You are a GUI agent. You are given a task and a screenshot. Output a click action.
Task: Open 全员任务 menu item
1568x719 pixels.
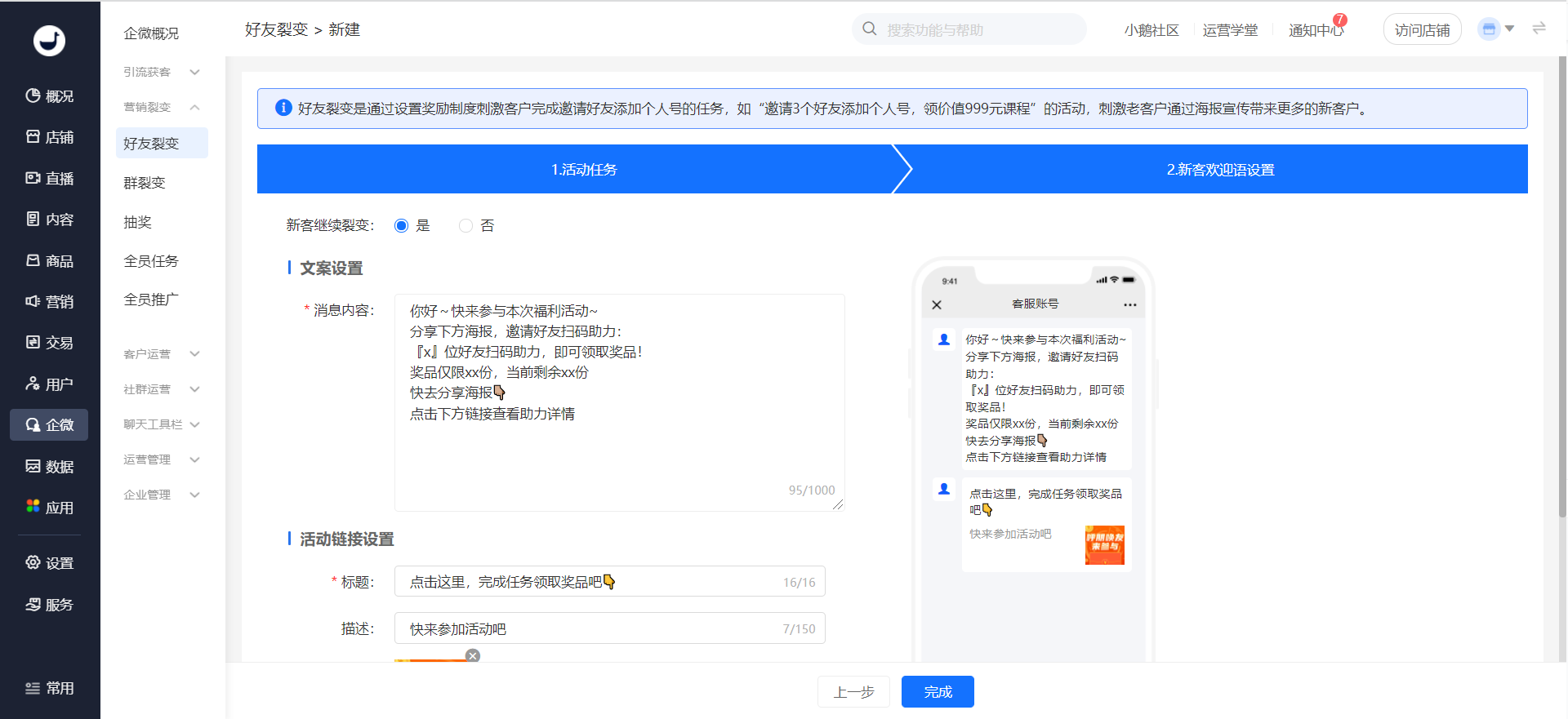click(151, 260)
